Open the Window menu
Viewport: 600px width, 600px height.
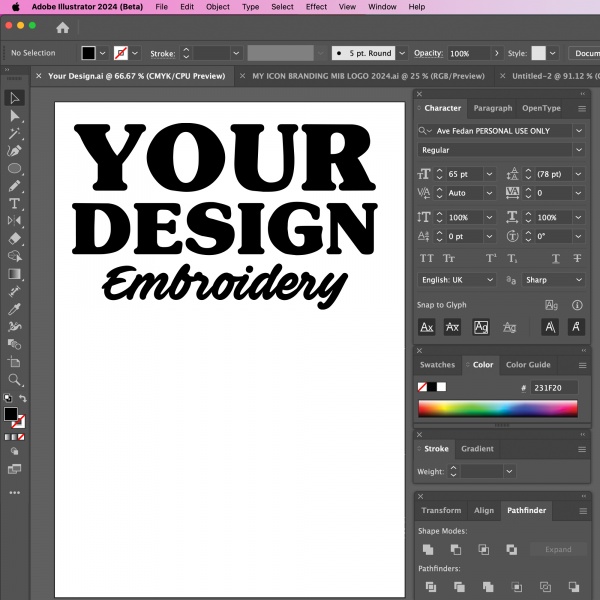coord(382,7)
